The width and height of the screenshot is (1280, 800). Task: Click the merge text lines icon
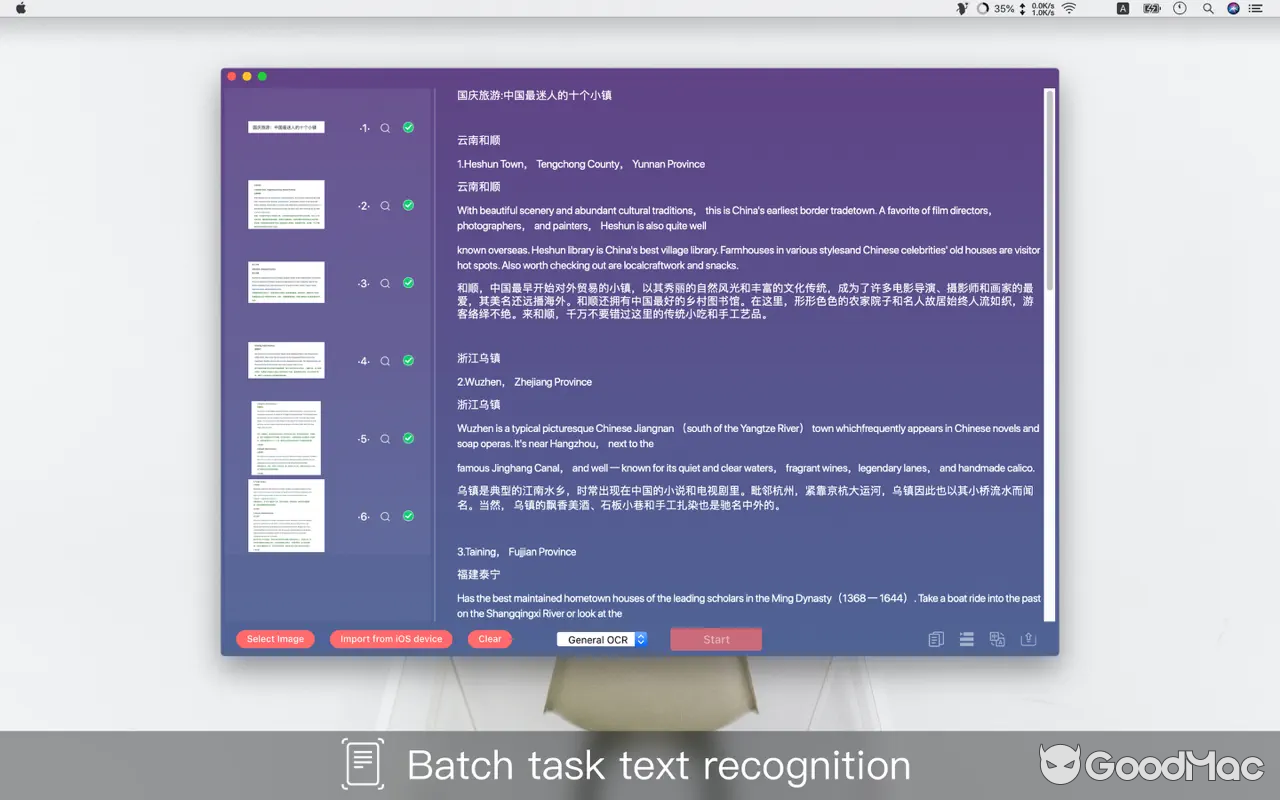pyautogui.click(x=966, y=638)
